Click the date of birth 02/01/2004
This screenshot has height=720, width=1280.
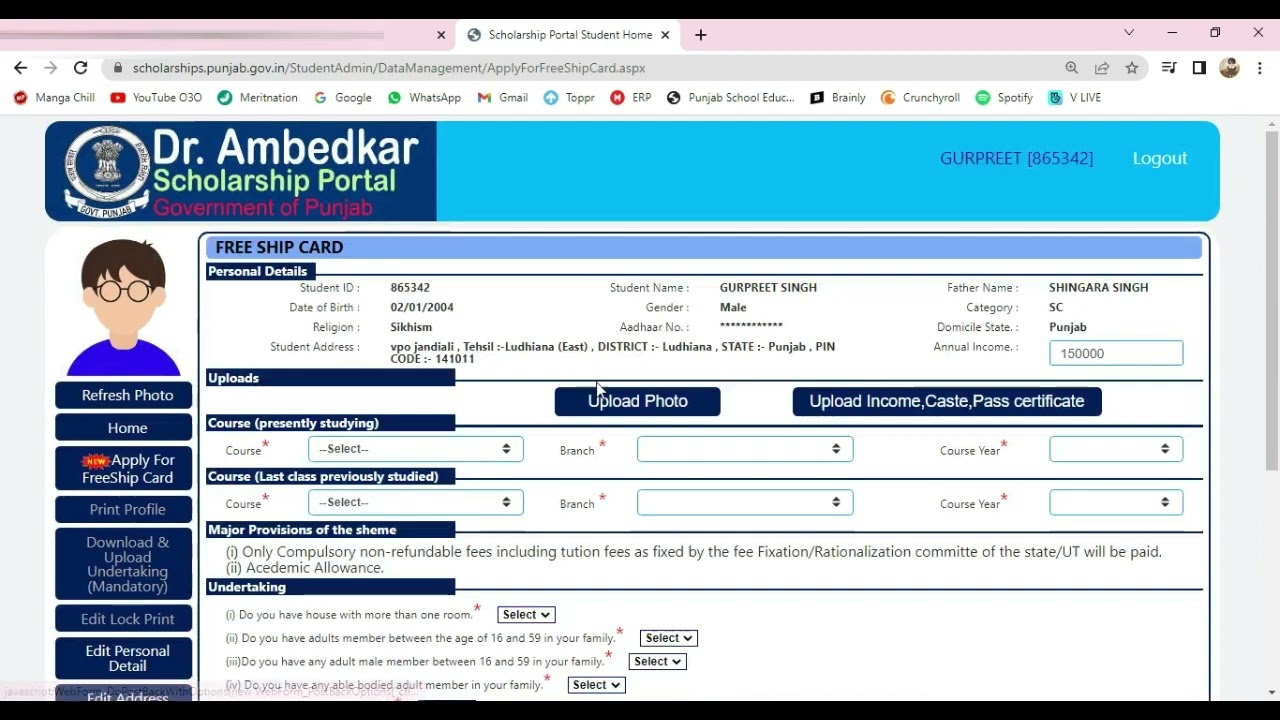pyautogui.click(x=422, y=308)
